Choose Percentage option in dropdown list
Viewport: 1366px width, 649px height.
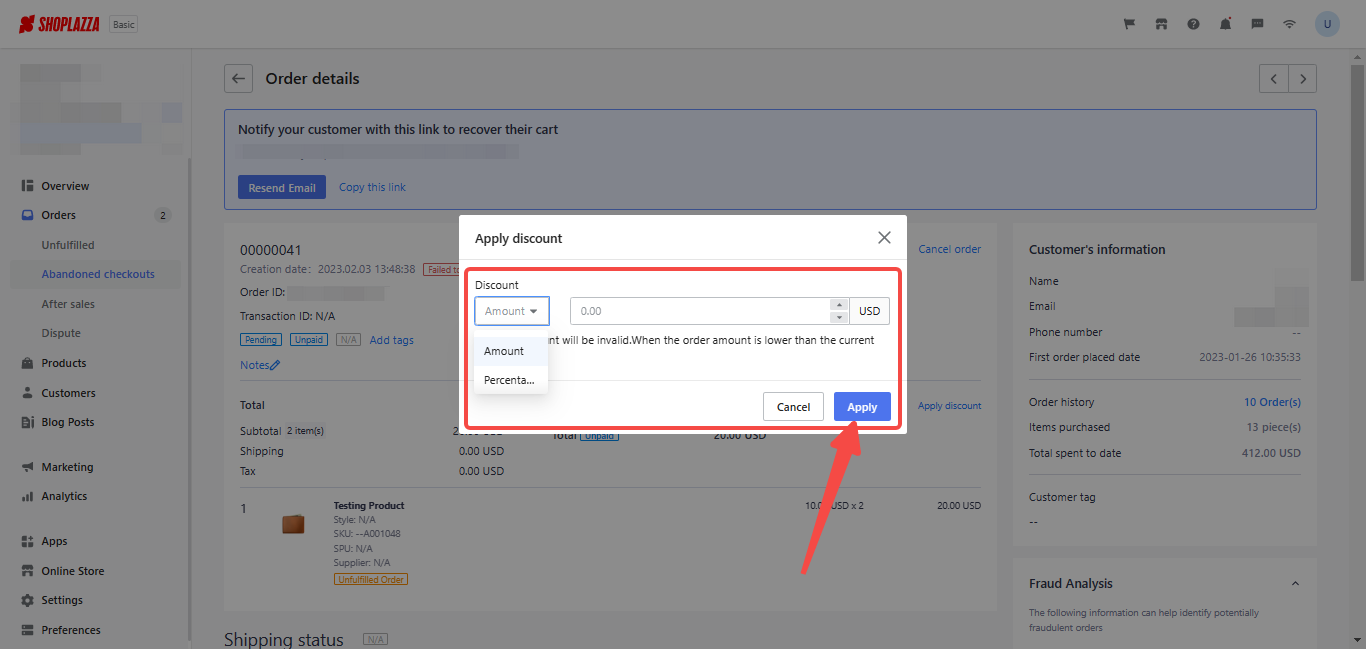[x=509, y=380]
